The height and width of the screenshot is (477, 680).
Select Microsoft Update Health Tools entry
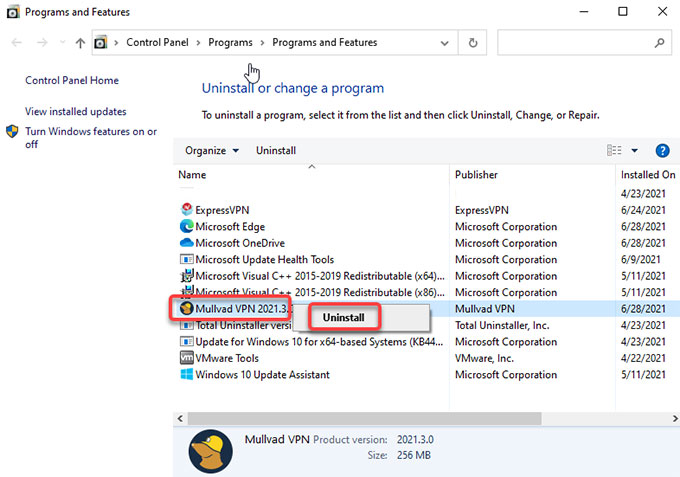click(x=265, y=259)
